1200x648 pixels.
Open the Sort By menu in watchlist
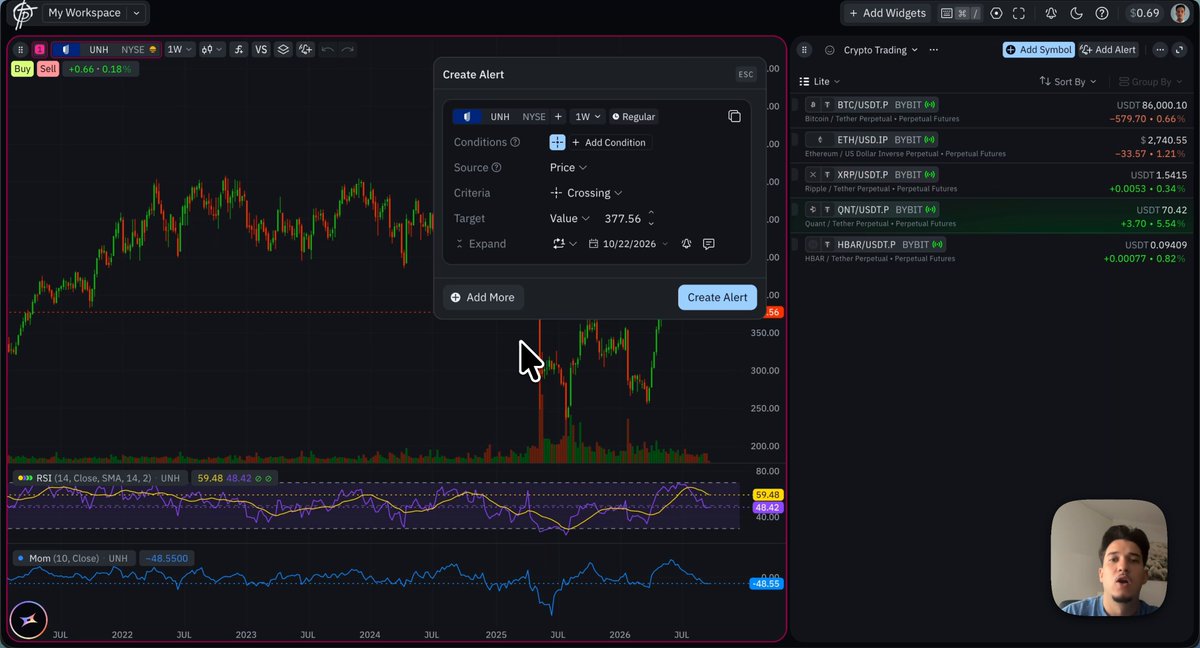coord(1068,81)
